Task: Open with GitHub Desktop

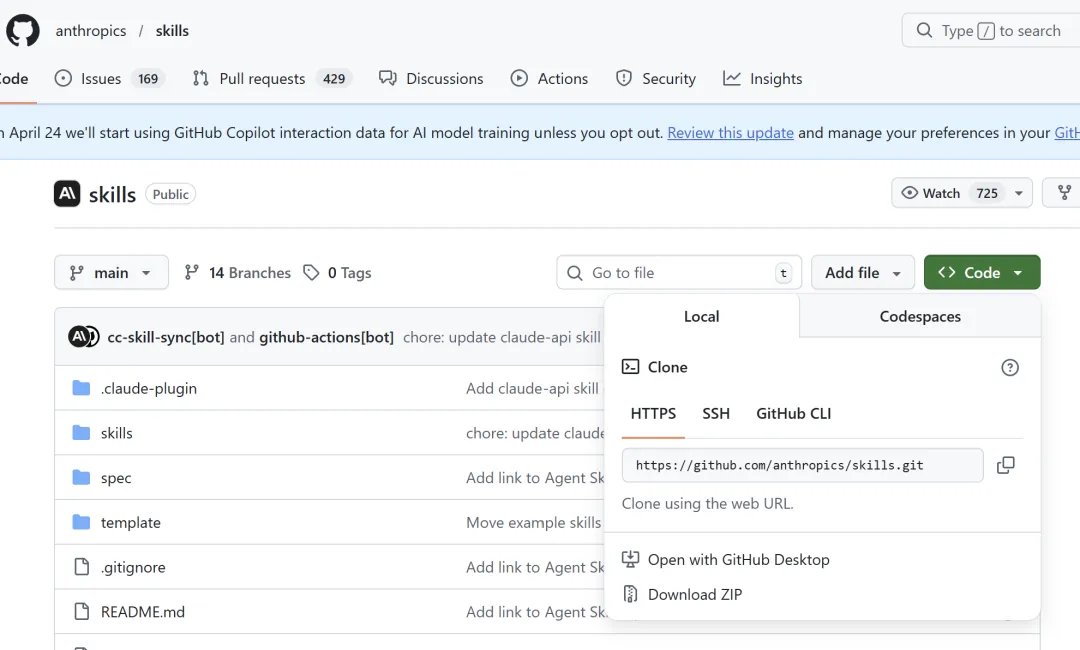Action: coord(738,560)
